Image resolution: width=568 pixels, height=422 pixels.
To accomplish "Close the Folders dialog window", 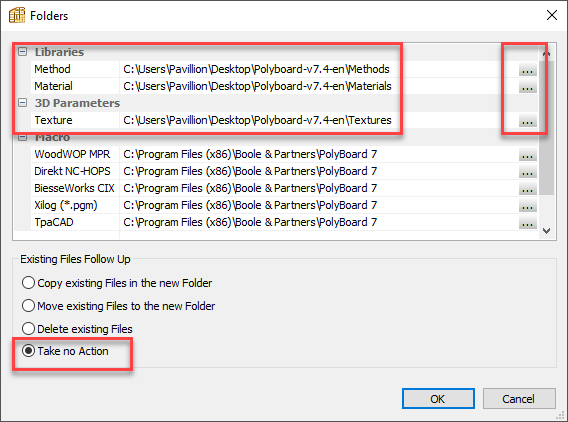I will coord(552,15).
